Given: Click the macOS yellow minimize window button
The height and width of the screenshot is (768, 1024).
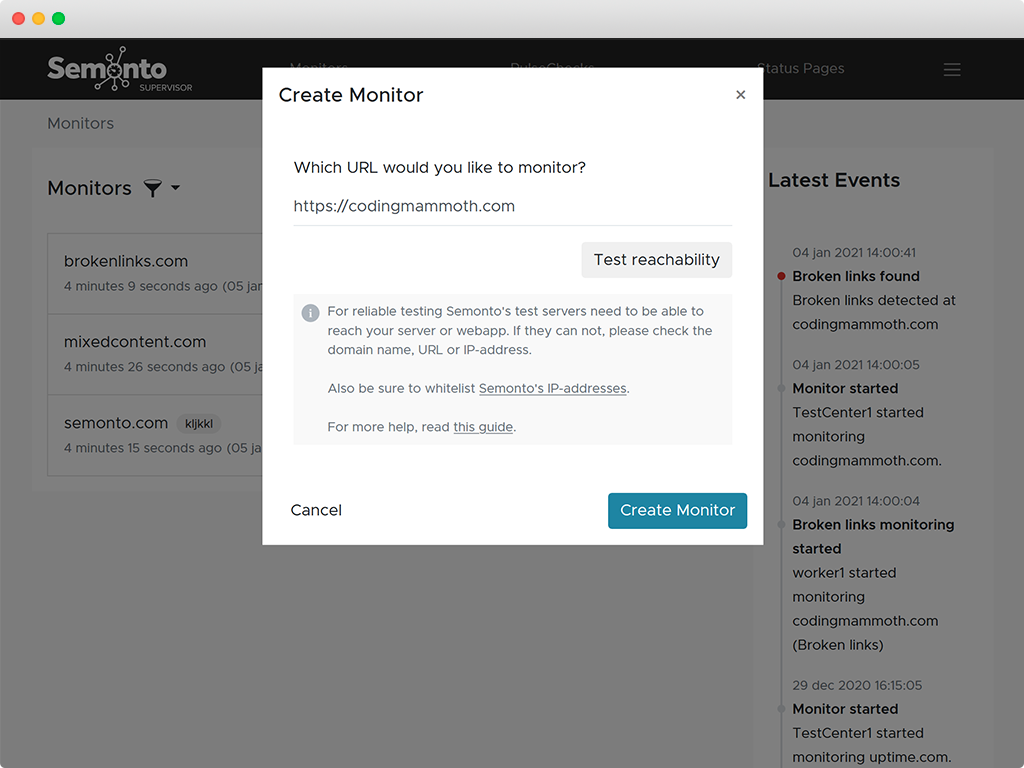Looking at the screenshot, I should coord(38,18).
